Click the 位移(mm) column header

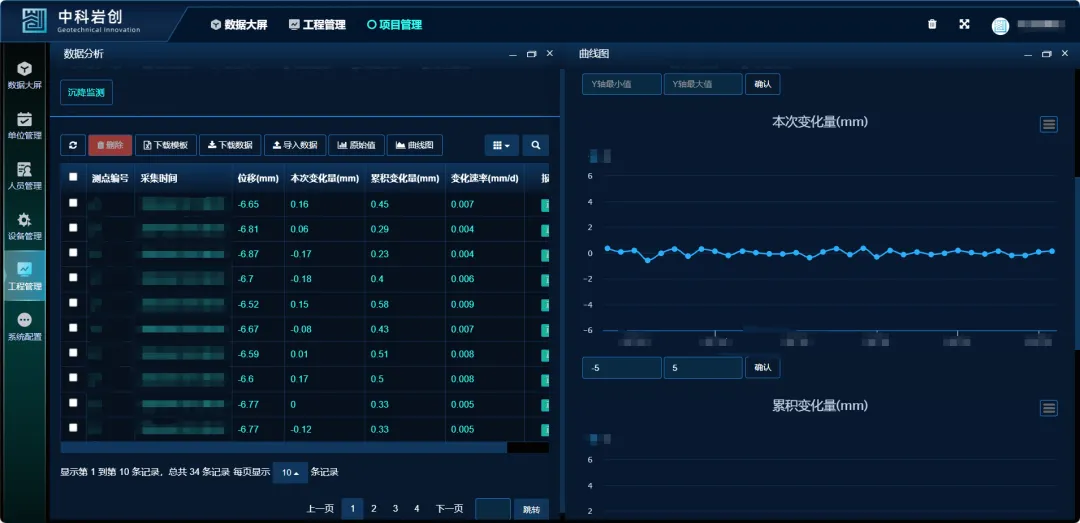tap(258, 178)
